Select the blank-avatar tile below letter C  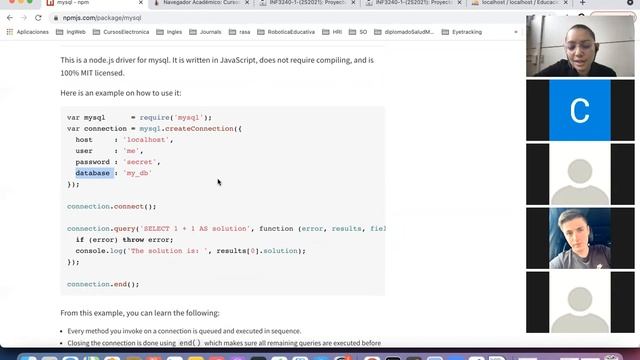tap(580, 174)
